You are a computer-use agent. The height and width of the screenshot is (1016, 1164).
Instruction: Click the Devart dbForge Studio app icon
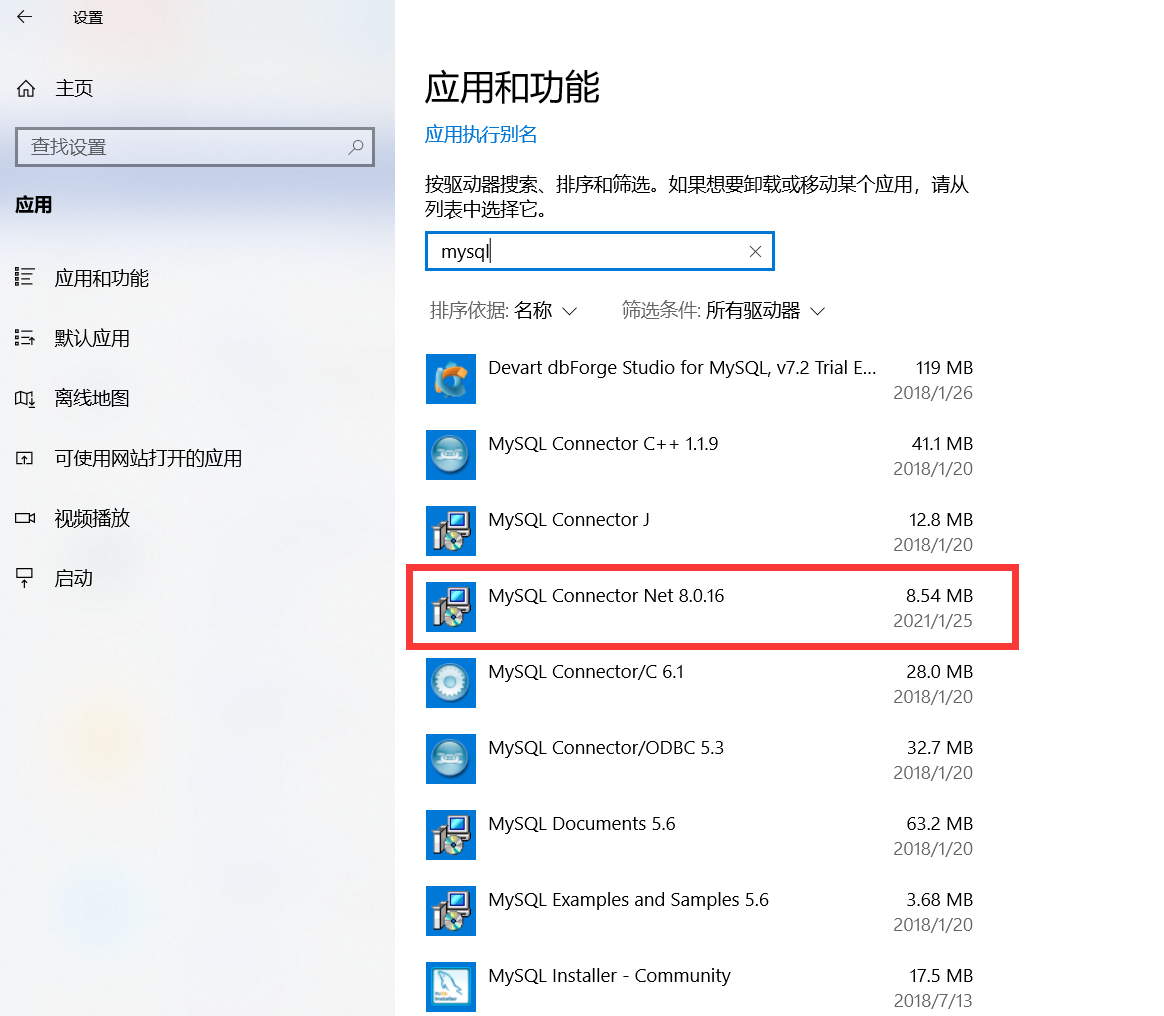click(x=451, y=379)
